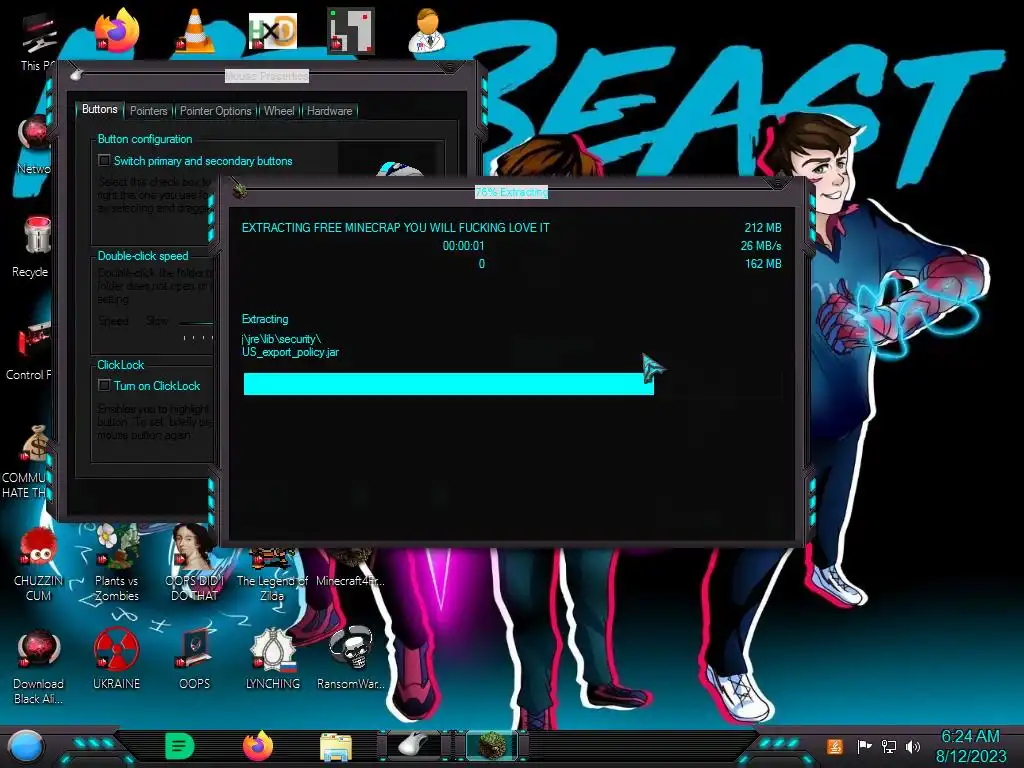Switch to the Wheel tab
The width and height of the screenshot is (1024, 768).
click(x=279, y=110)
